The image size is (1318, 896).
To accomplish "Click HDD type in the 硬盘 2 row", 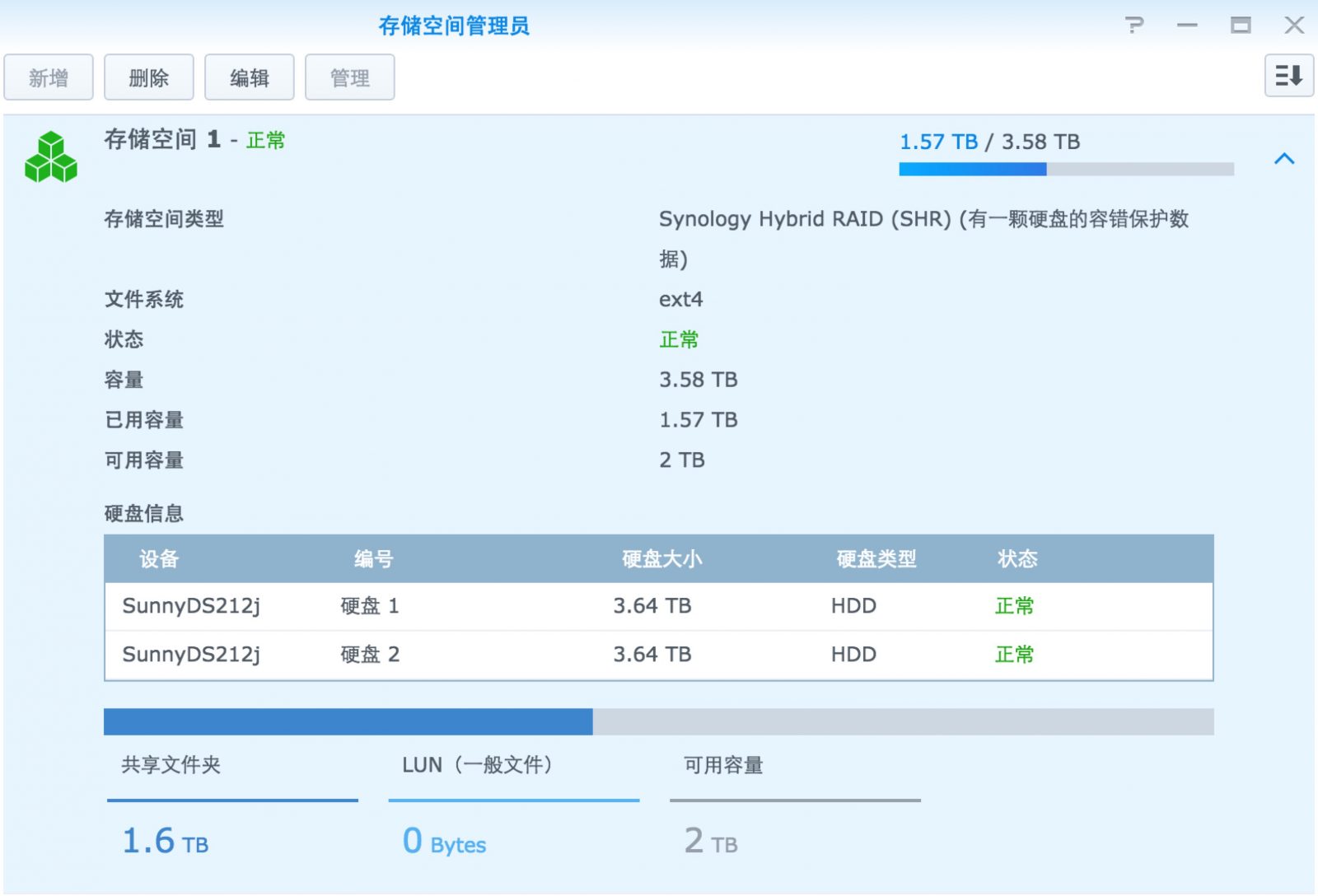I will coord(853,655).
